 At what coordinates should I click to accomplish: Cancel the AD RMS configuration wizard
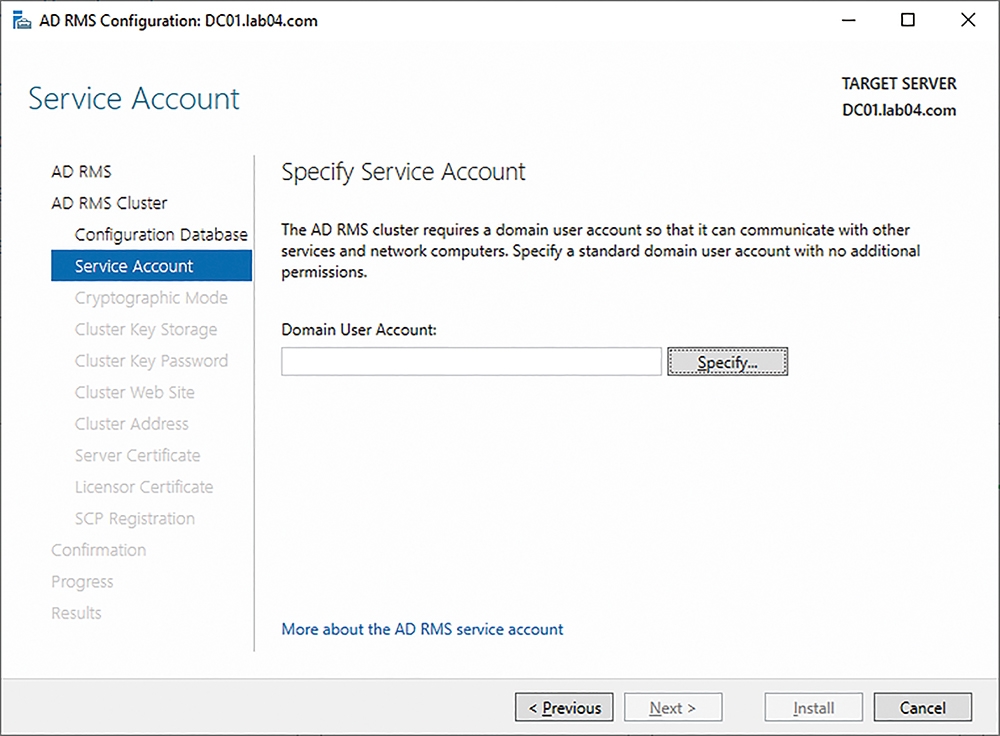point(923,707)
